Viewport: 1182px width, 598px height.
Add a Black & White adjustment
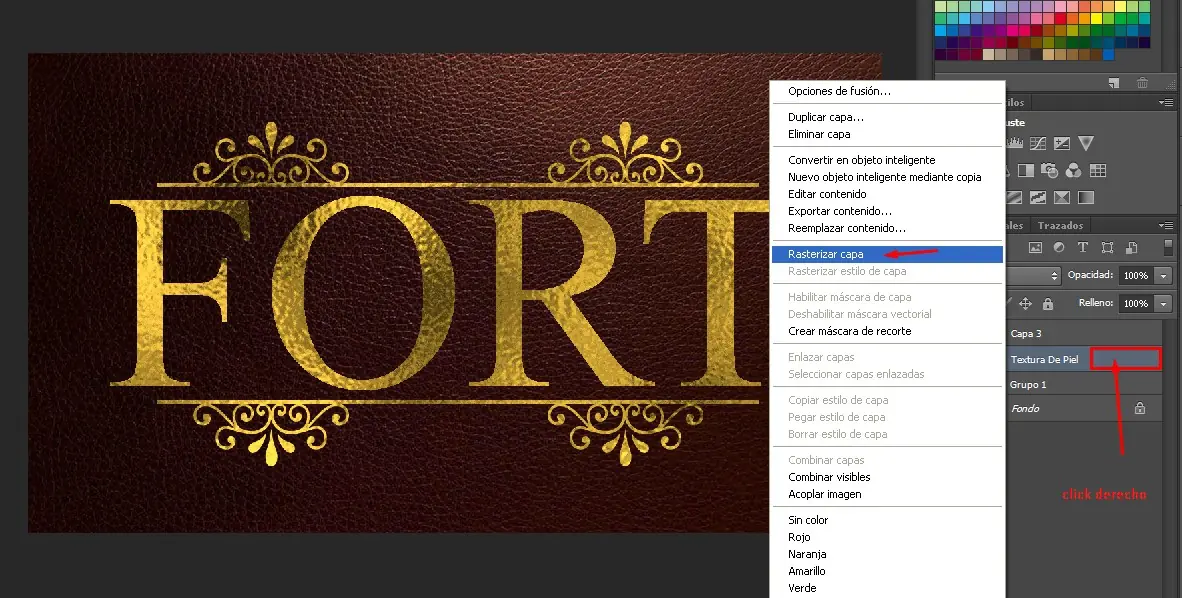click(x=1026, y=170)
